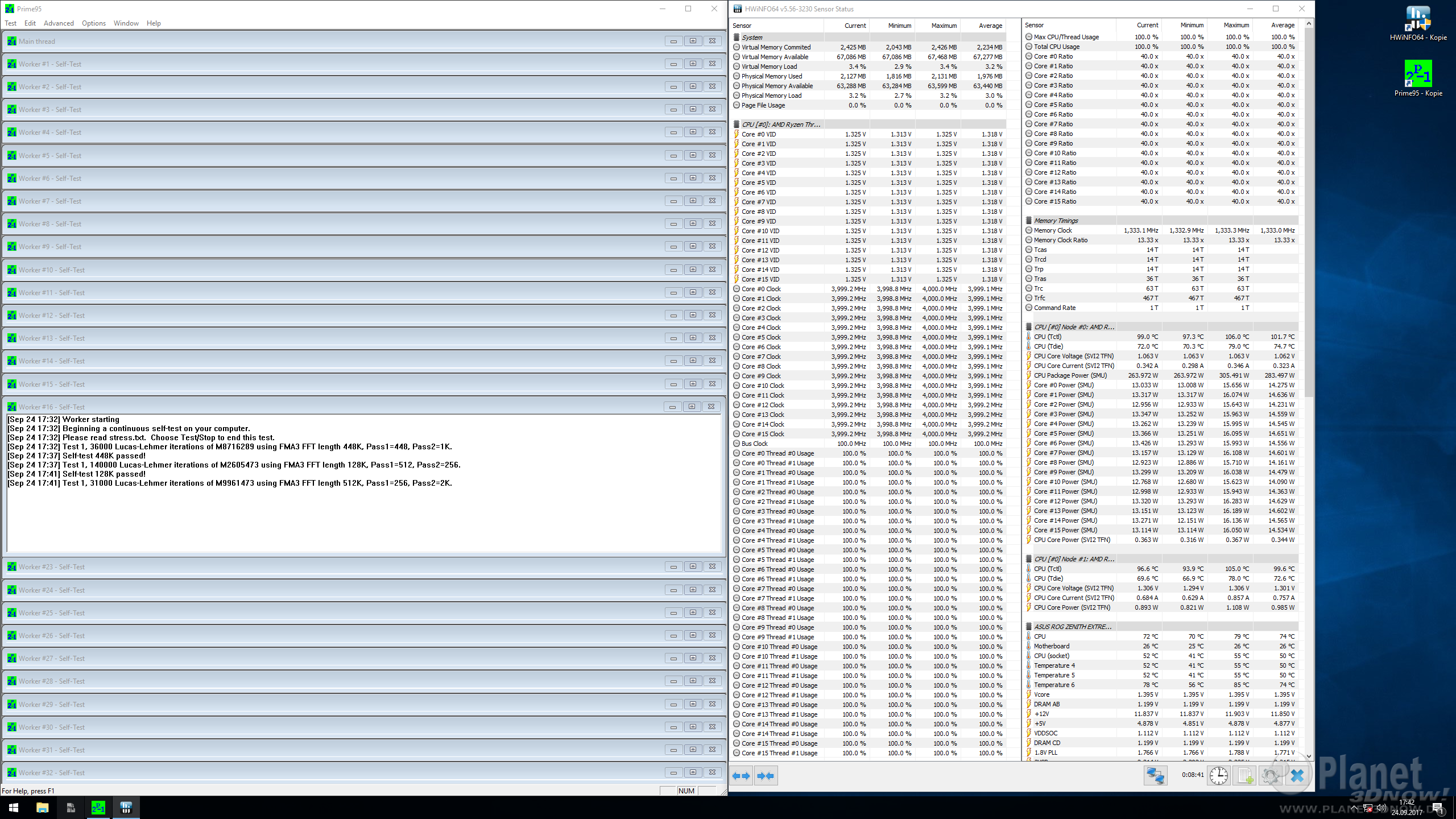This screenshot has width=1456, height=819.
Task: Select the Motherboard temperature row
Action: coord(1161,646)
